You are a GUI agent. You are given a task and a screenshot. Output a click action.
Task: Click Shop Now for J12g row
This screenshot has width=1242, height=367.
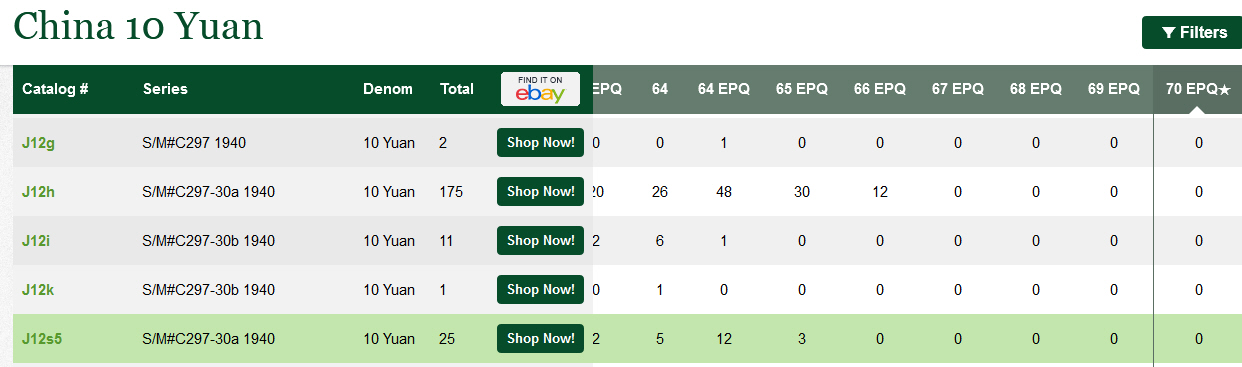tap(541, 143)
